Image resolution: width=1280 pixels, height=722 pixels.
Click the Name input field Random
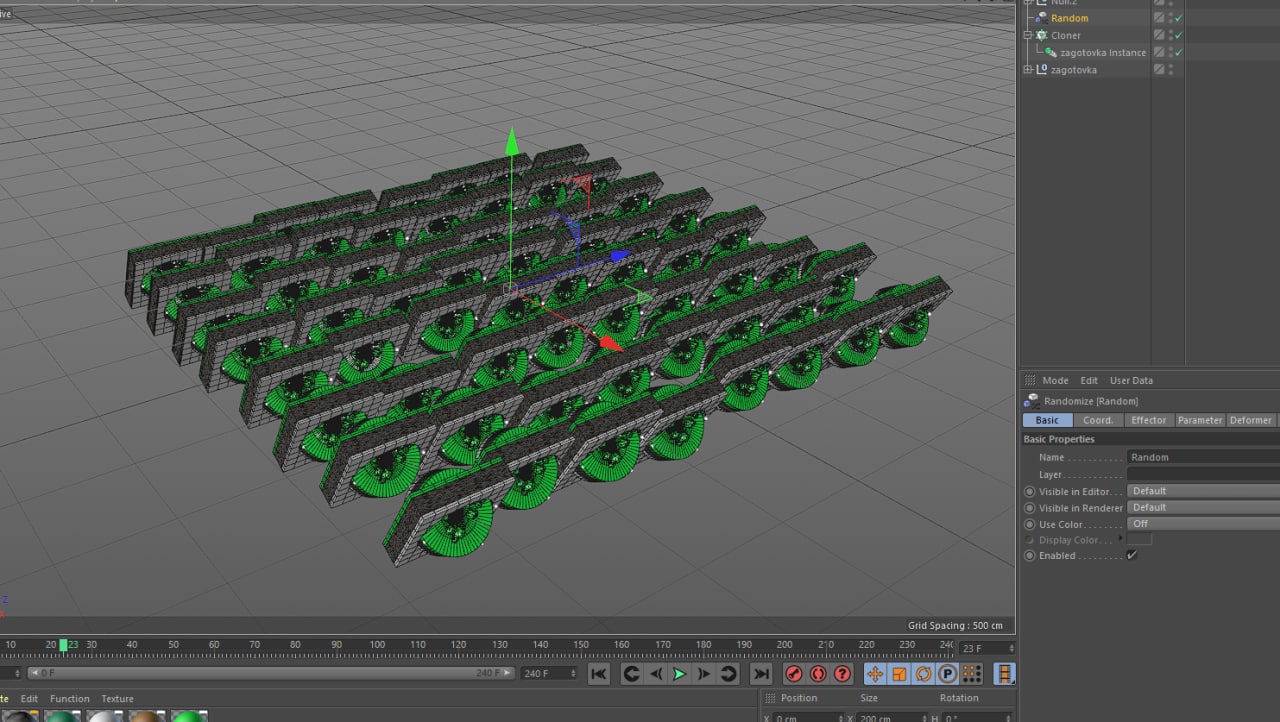pyautogui.click(x=1203, y=457)
